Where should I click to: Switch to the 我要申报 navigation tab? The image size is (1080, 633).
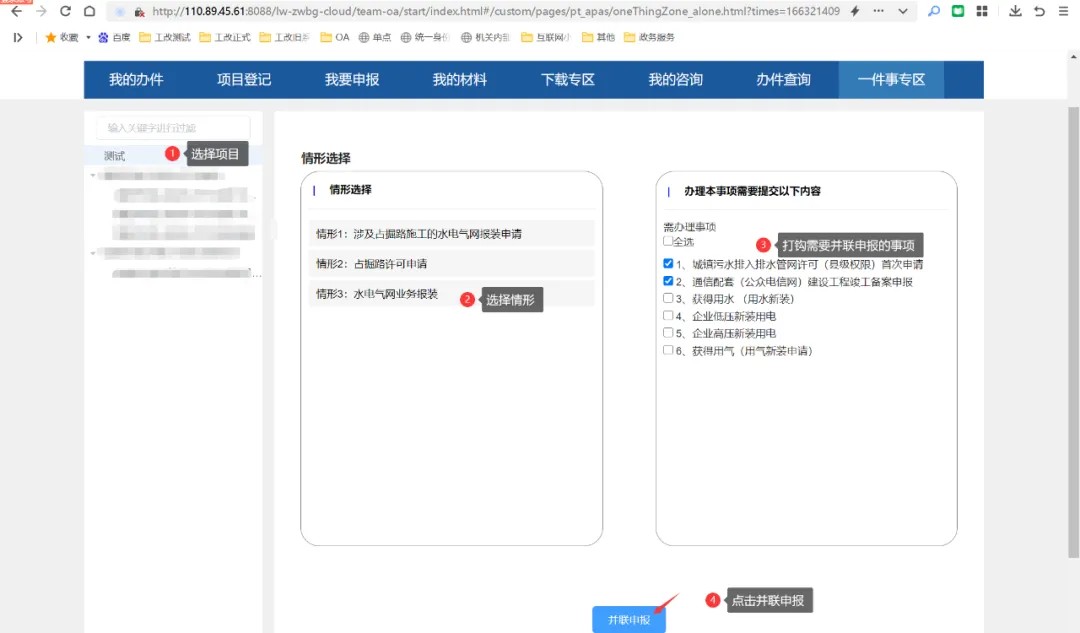(352, 80)
